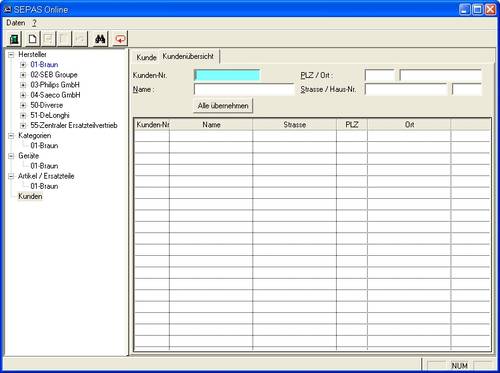This screenshot has width=500, height=373.
Task: Select the 04-Saeco GmbH tree label
Action: click(x=55, y=95)
